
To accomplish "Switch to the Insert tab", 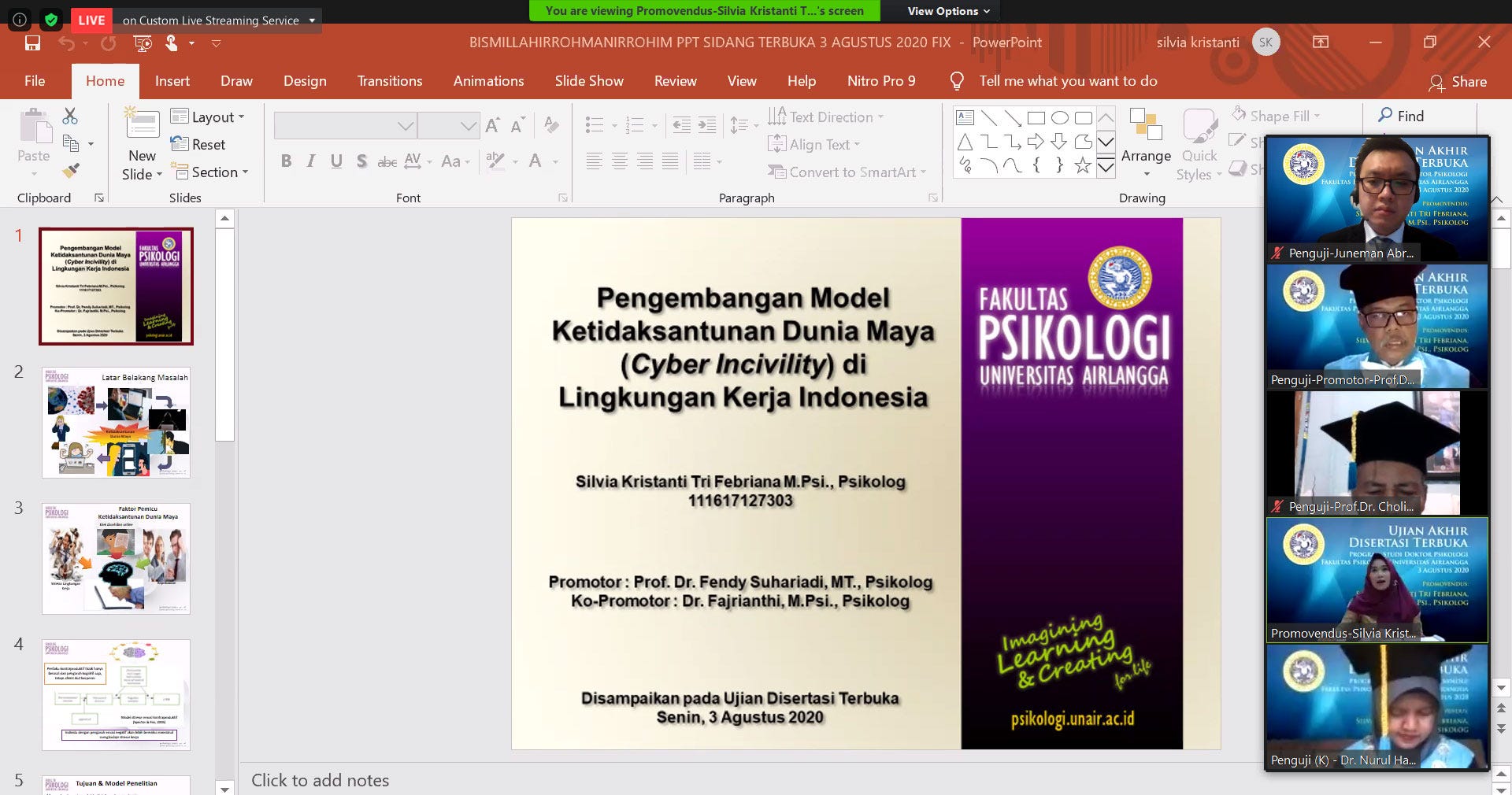I will pyautogui.click(x=172, y=81).
